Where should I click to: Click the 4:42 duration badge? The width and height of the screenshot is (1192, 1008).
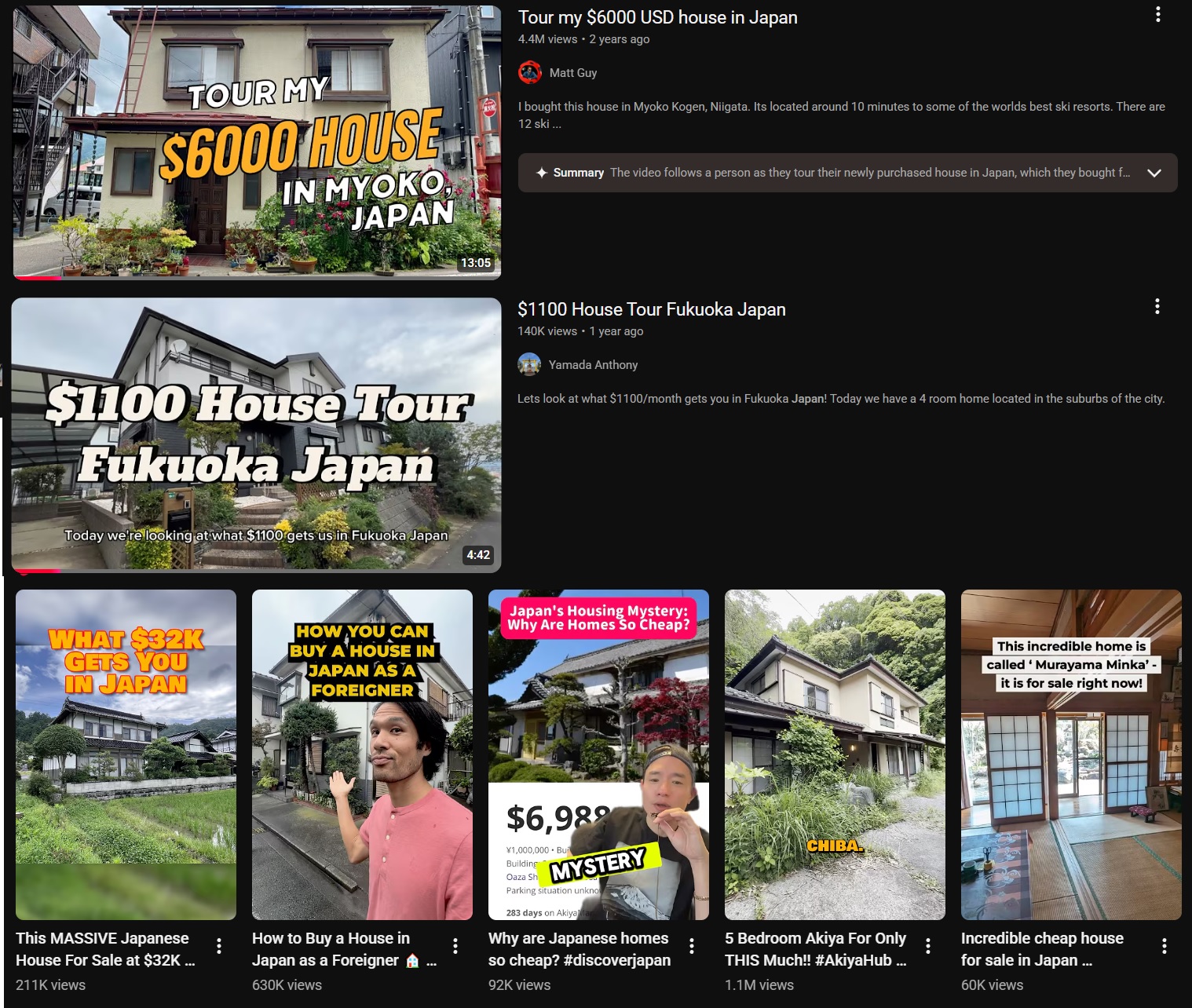pos(478,555)
